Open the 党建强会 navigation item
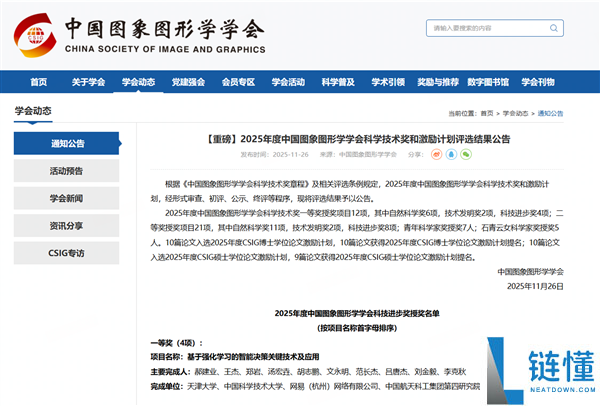The width and height of the screenshot is (600, 406). pyautogui.click(x=188, y=82)
